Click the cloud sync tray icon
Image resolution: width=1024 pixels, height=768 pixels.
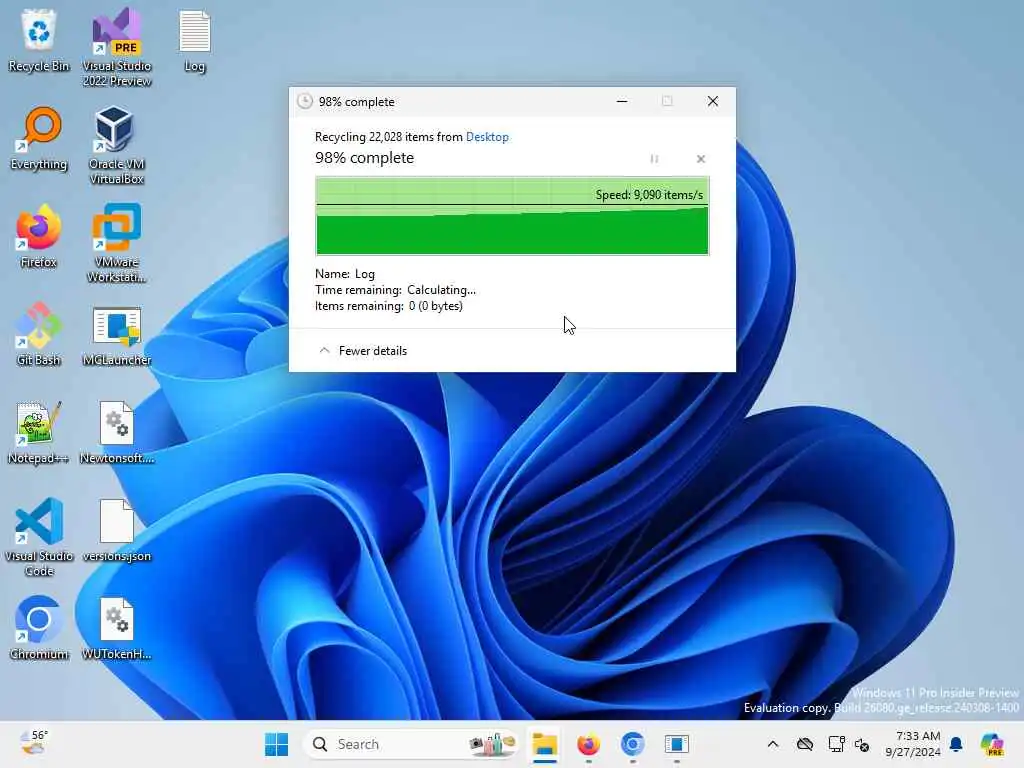tap(805, 744)
